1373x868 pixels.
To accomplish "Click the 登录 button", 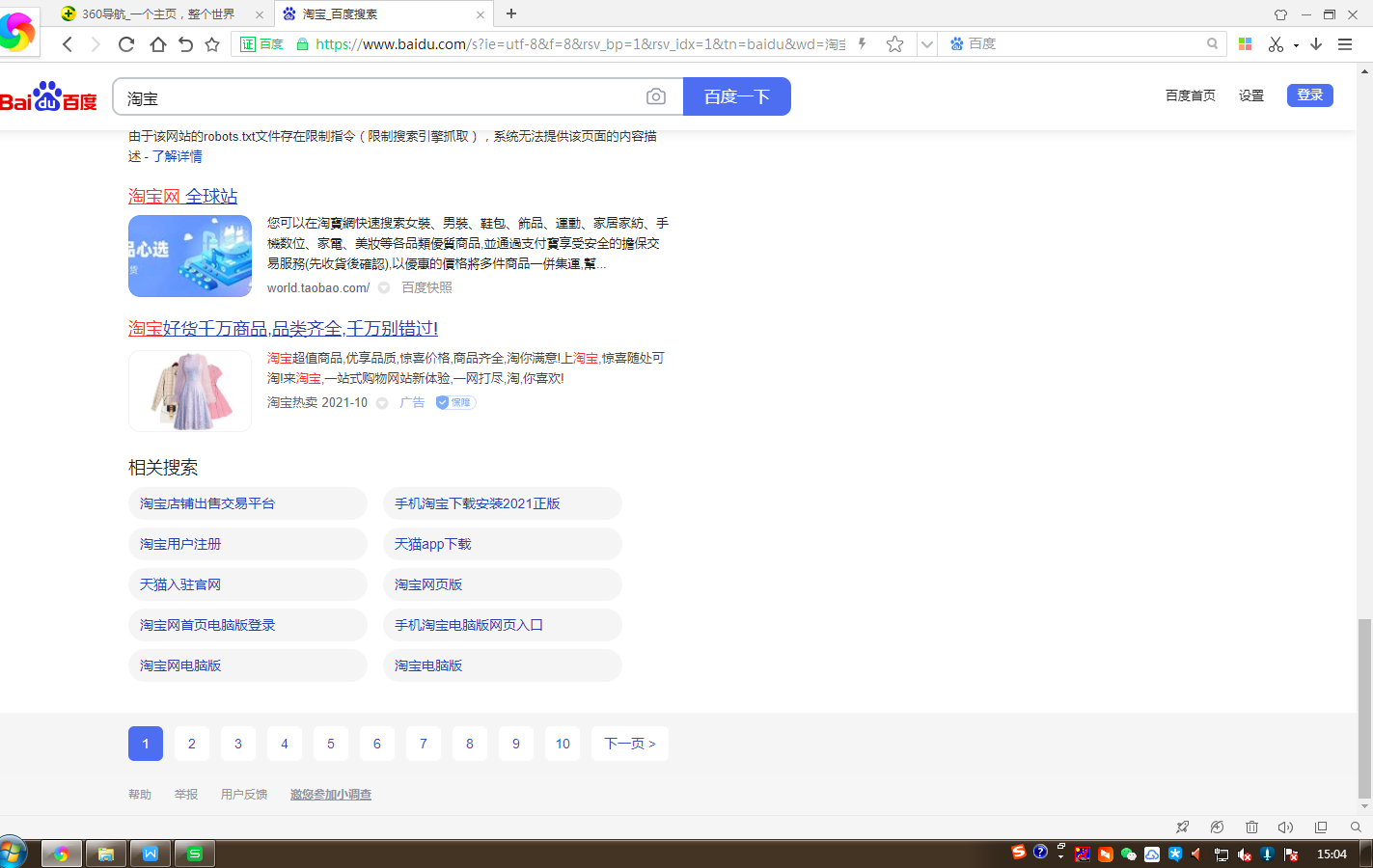I will pyautogui.click(x=1310, y=95).
